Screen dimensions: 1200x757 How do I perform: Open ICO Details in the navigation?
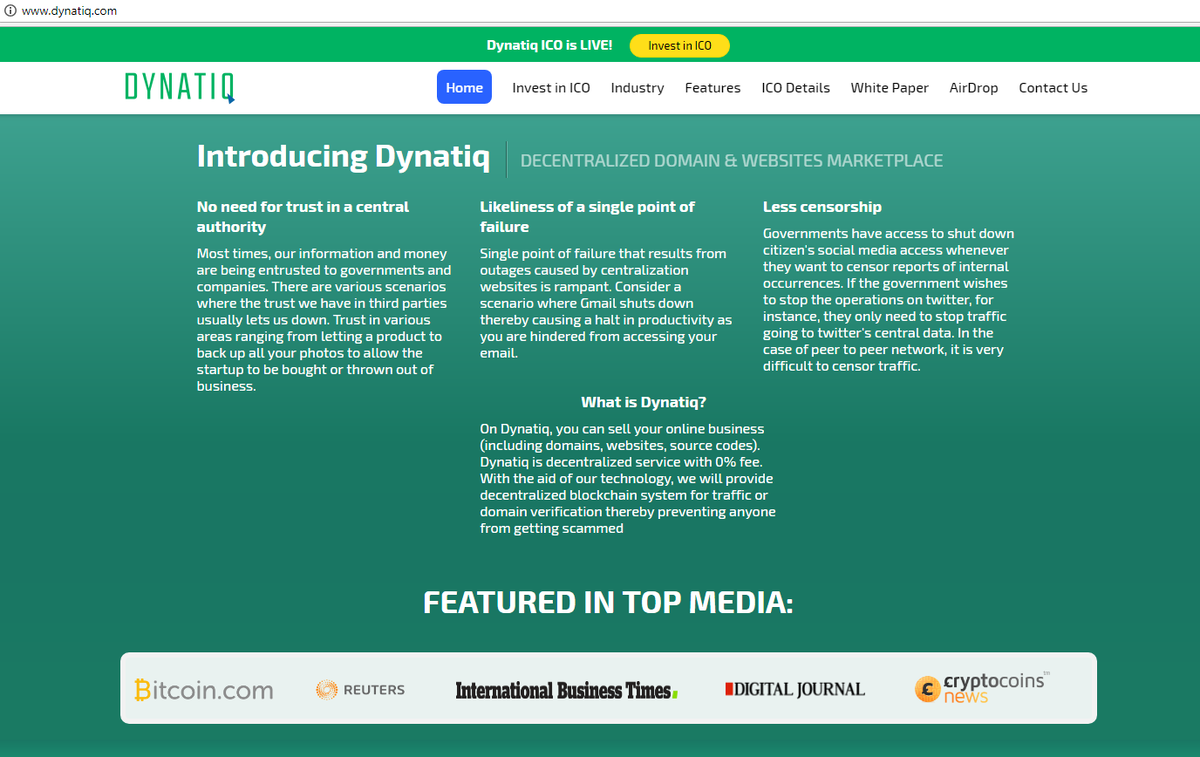point(796,88)
